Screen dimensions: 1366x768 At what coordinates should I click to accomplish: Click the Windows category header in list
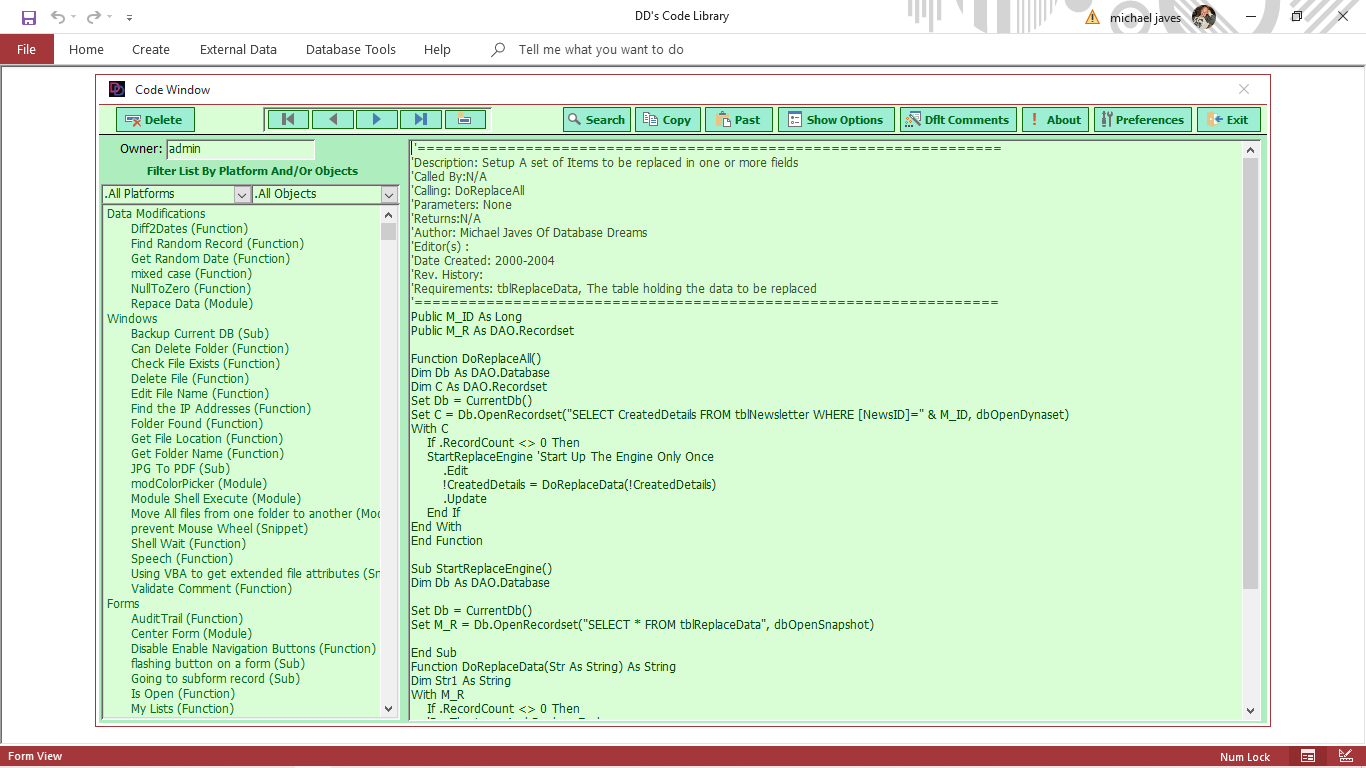coord(132,319)
